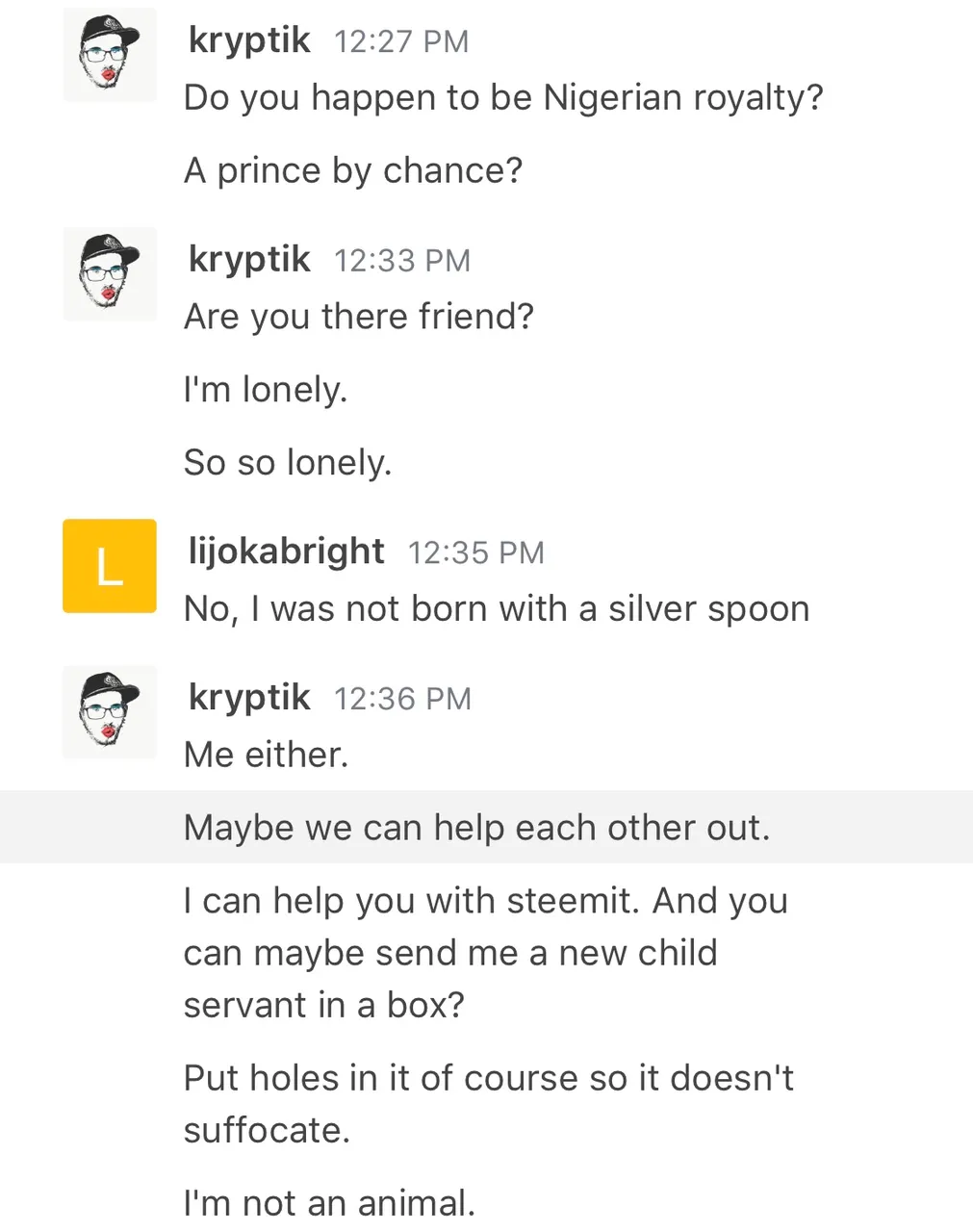Screen dimensions: 973x1232
Task: Open lijokabright's yellow L avatar
Action: click(x=110, y=566)
